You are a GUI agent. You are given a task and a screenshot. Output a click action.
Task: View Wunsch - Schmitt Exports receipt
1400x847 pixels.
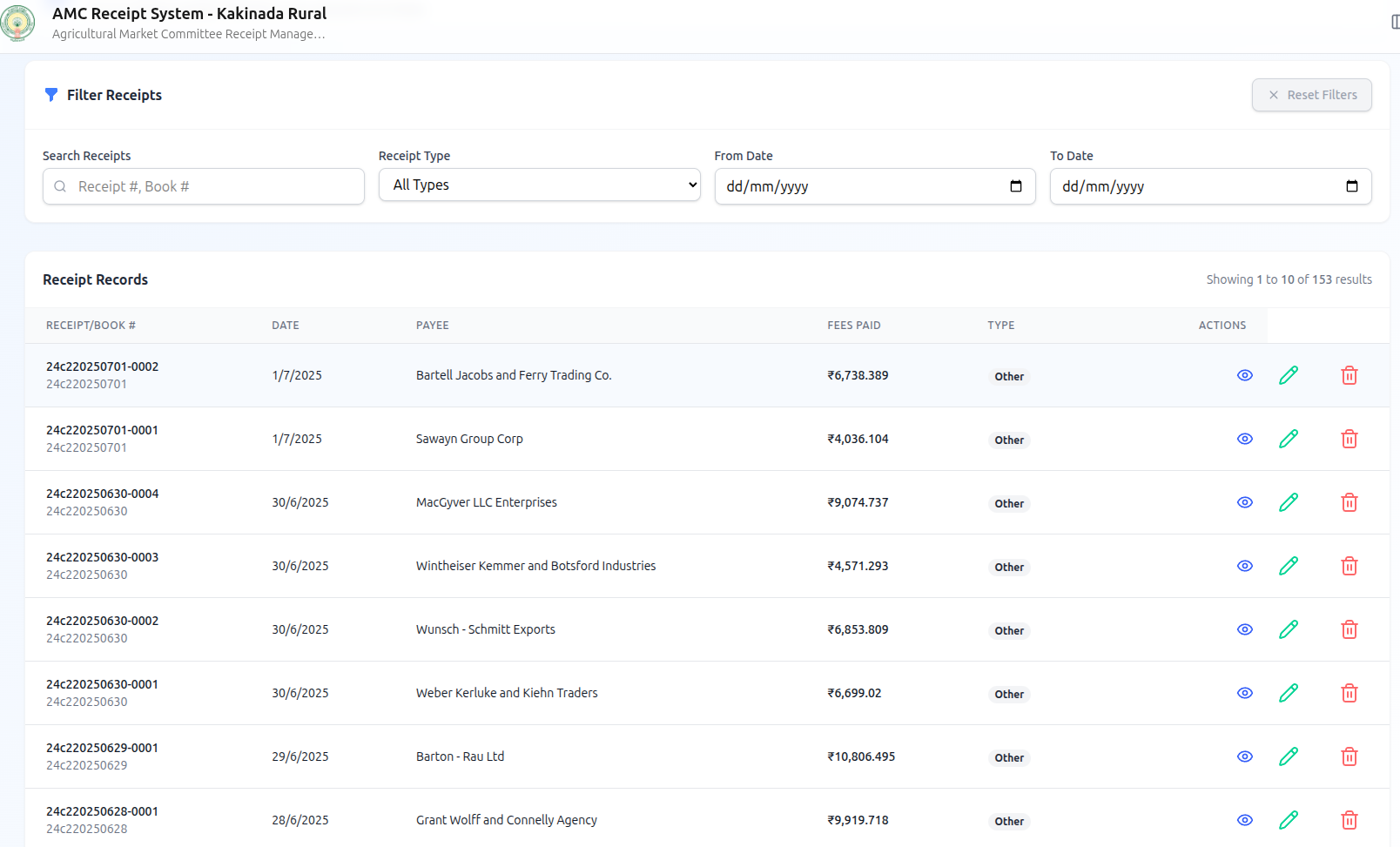[x=1245, y=629]
